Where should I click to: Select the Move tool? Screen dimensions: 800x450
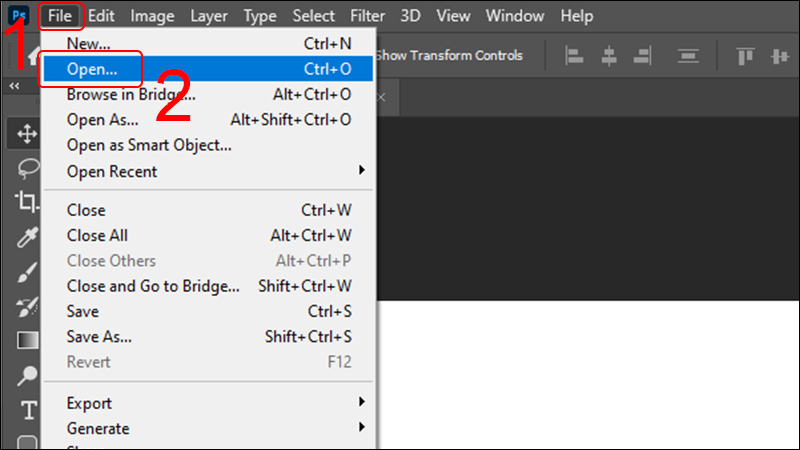pos(27,134)
